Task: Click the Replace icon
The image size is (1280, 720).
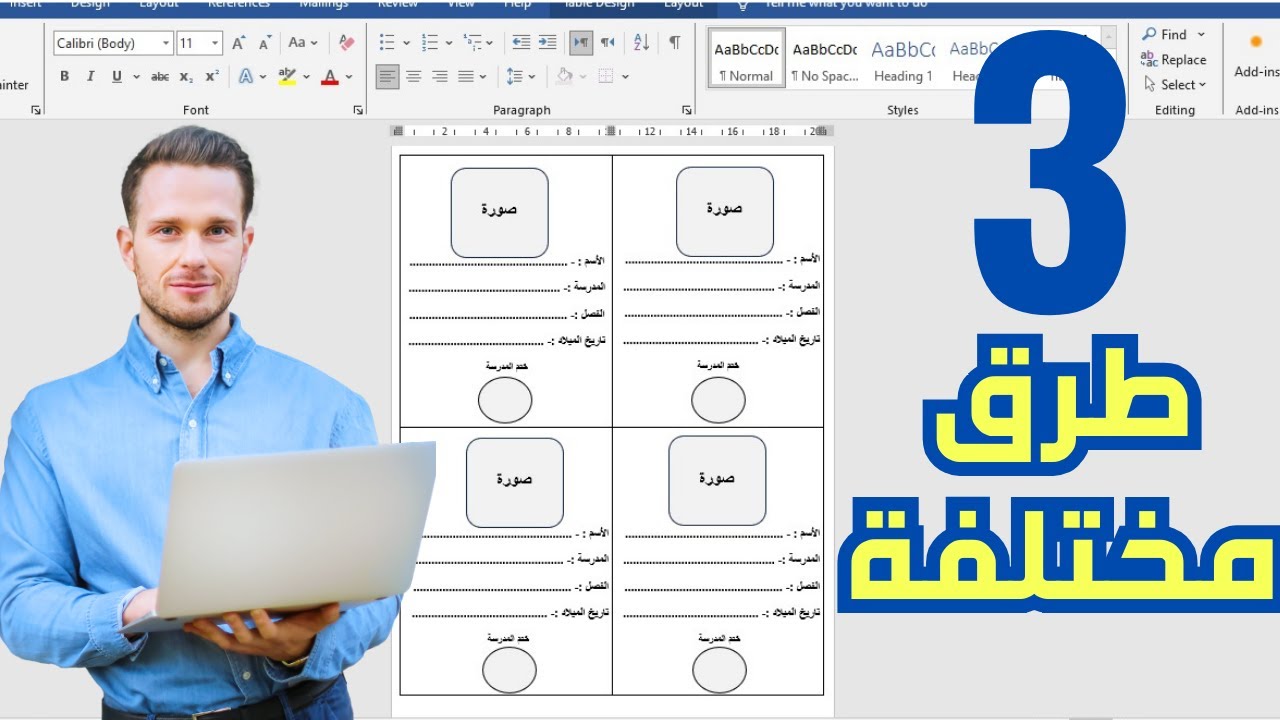Action: coord(1150,59)
